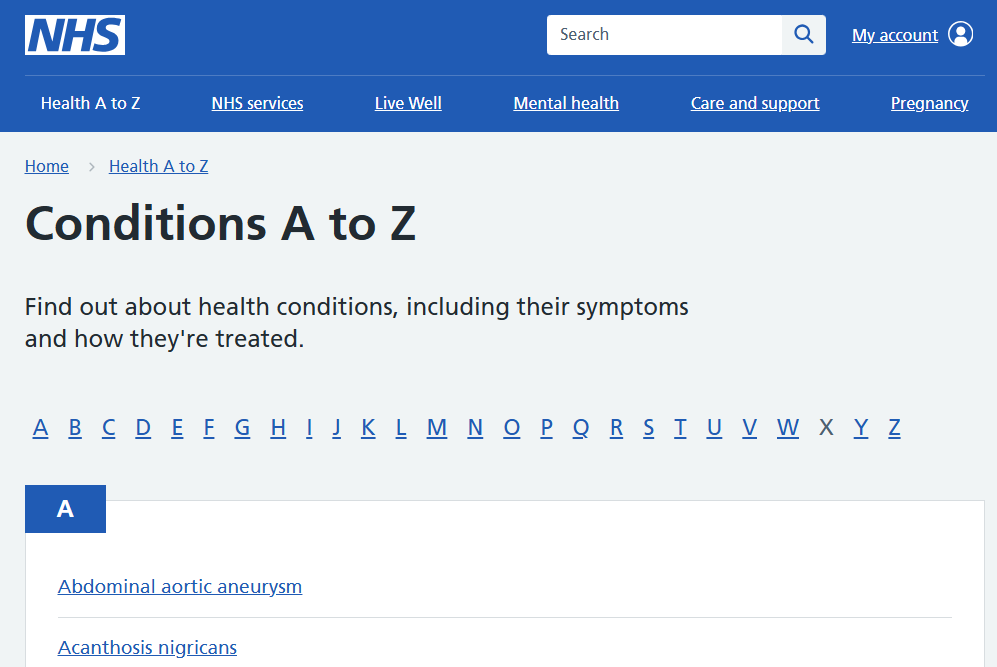Image resolution: width=997 pixels, height=667 pixels.
Task: Select the letter C in the index
Action: (108, 427)
